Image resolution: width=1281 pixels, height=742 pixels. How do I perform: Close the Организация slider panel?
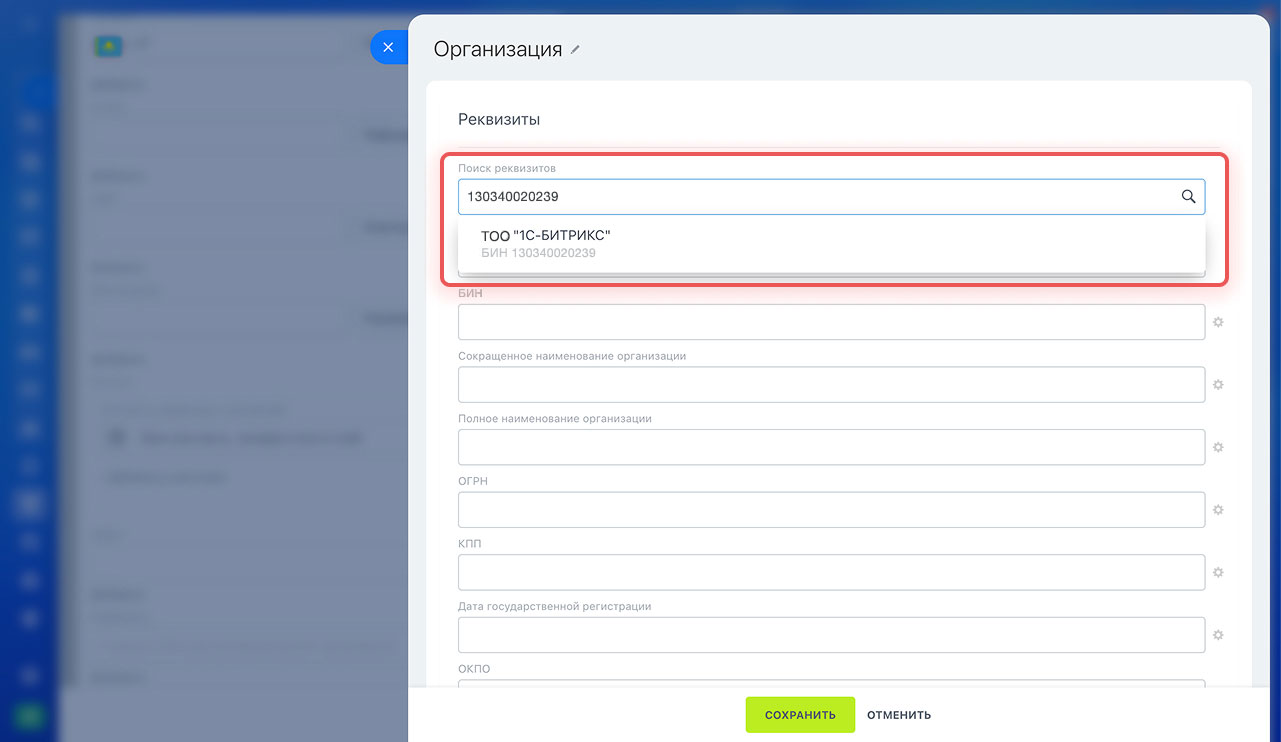pos(388,47)
